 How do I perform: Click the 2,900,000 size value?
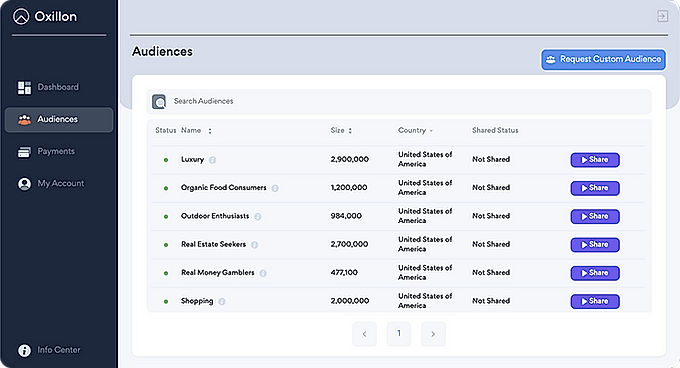click(350, 160)
